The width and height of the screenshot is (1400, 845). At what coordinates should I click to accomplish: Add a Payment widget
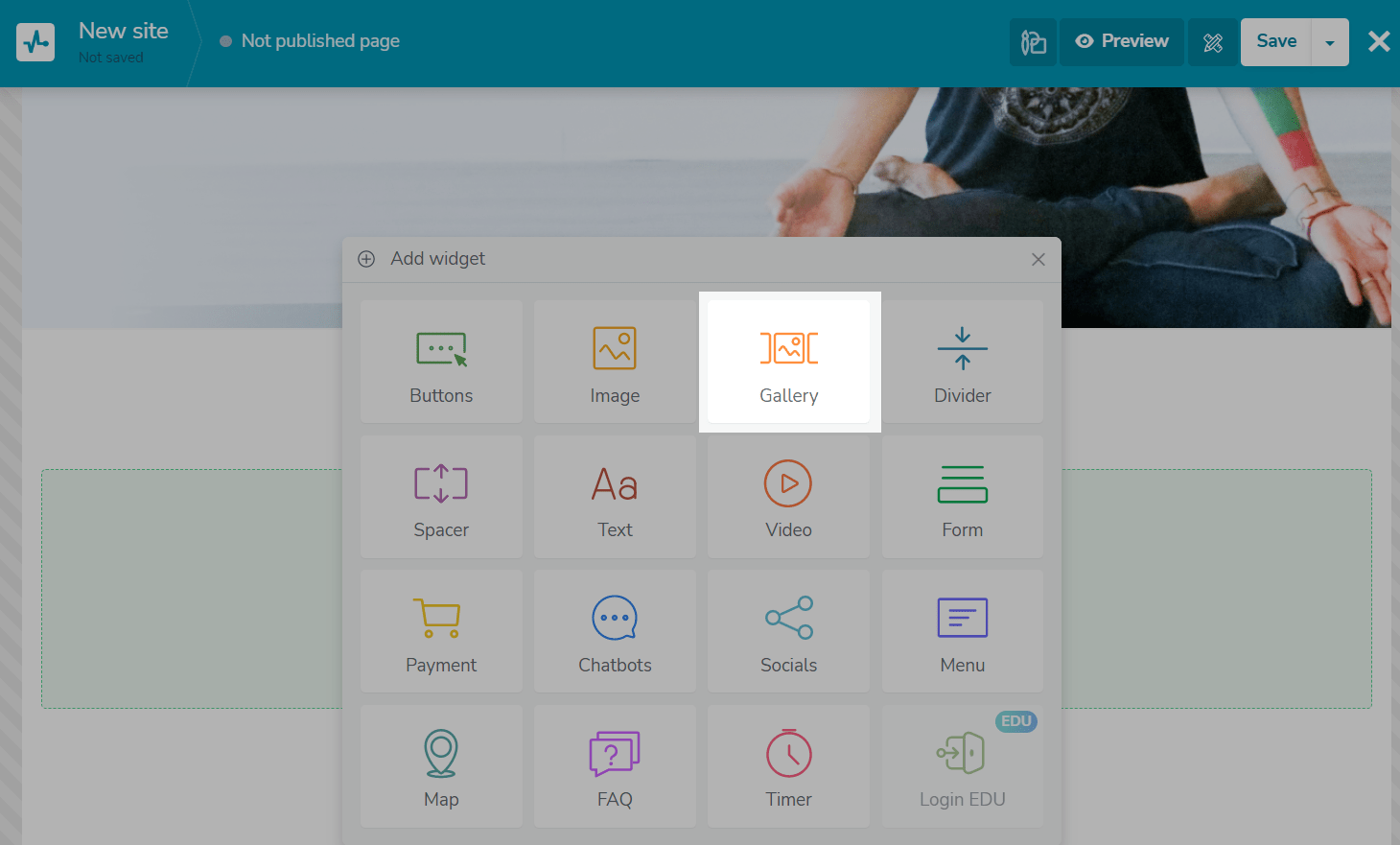point(441,631)
